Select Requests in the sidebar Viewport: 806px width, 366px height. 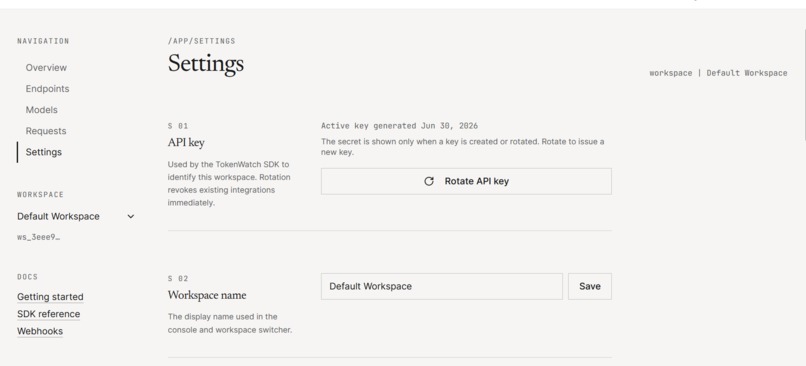coord(46,131)
